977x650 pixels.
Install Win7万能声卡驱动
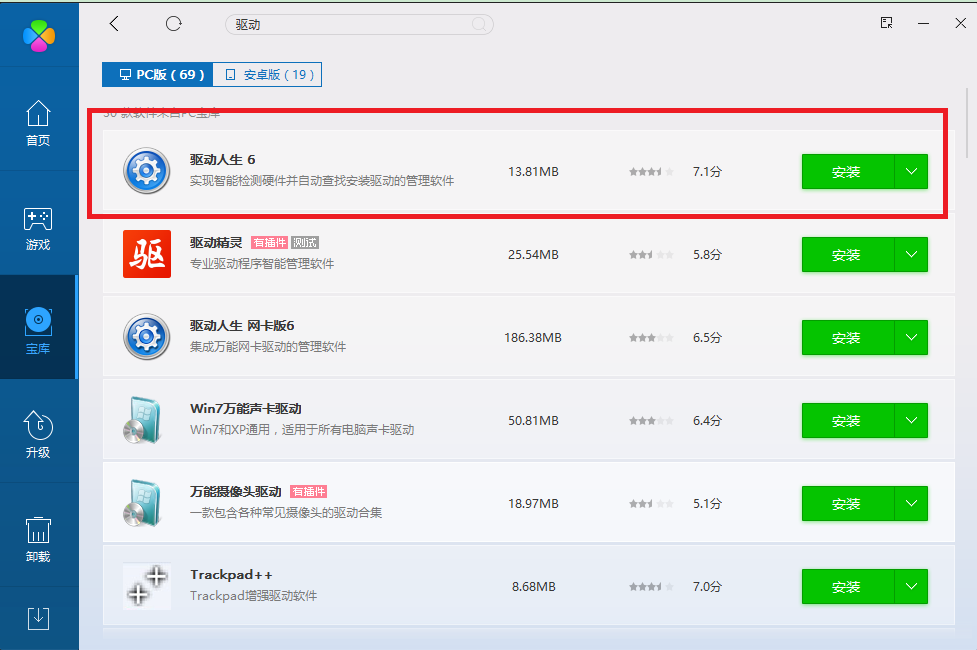[x=848, y=421]
